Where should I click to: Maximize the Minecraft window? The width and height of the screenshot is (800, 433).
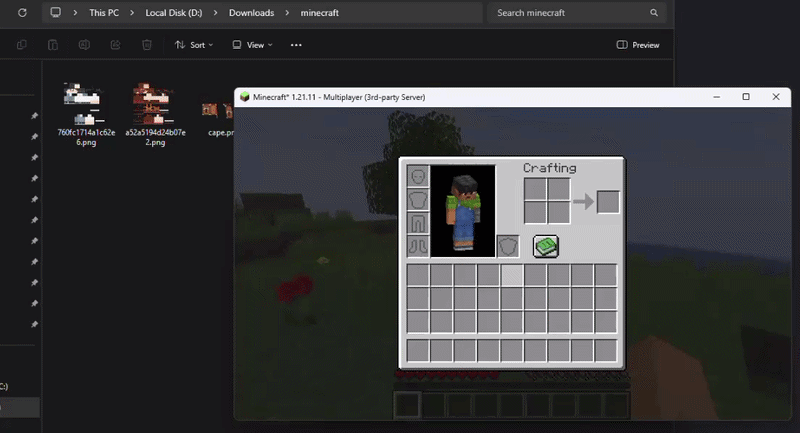click(746, 97)
